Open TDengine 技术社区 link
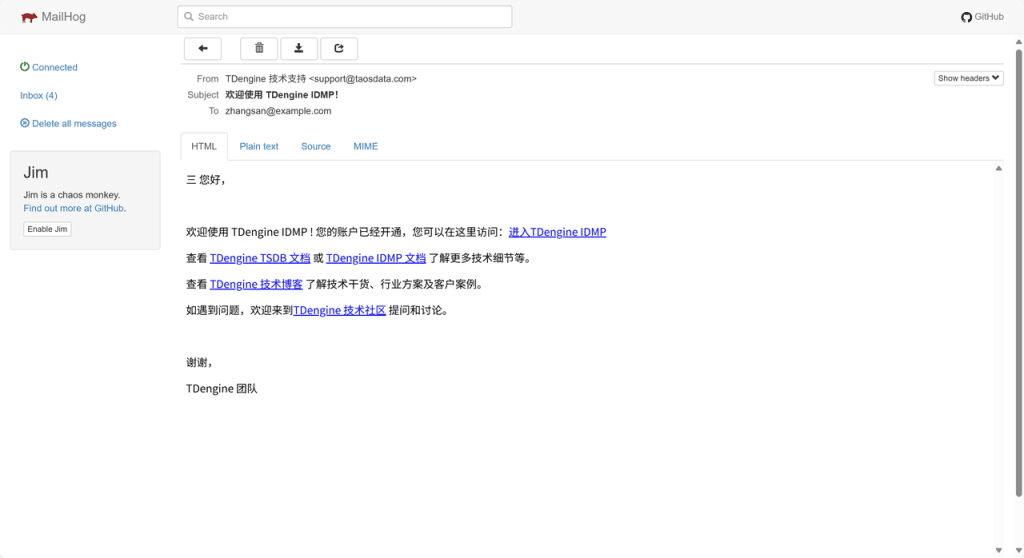Screen dimensions: 1024x558 click(340, 310)
